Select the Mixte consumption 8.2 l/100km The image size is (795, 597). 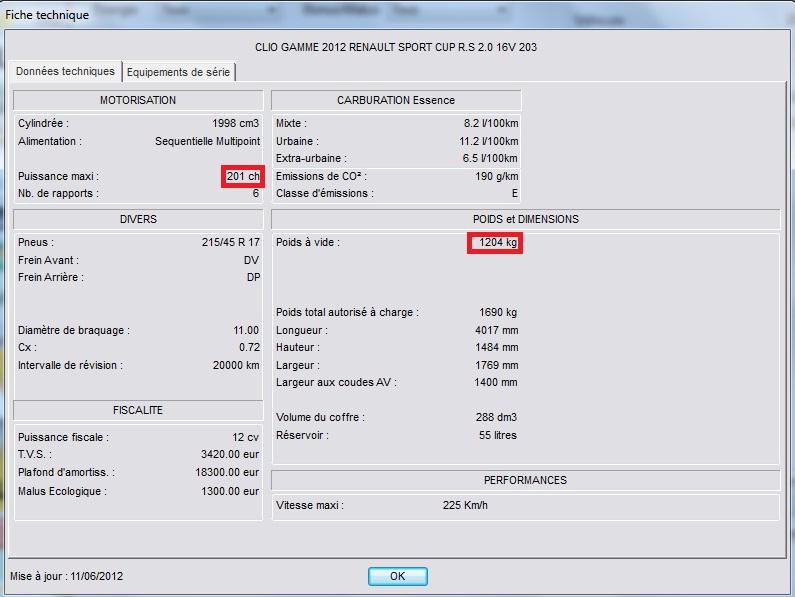(491, 123)
